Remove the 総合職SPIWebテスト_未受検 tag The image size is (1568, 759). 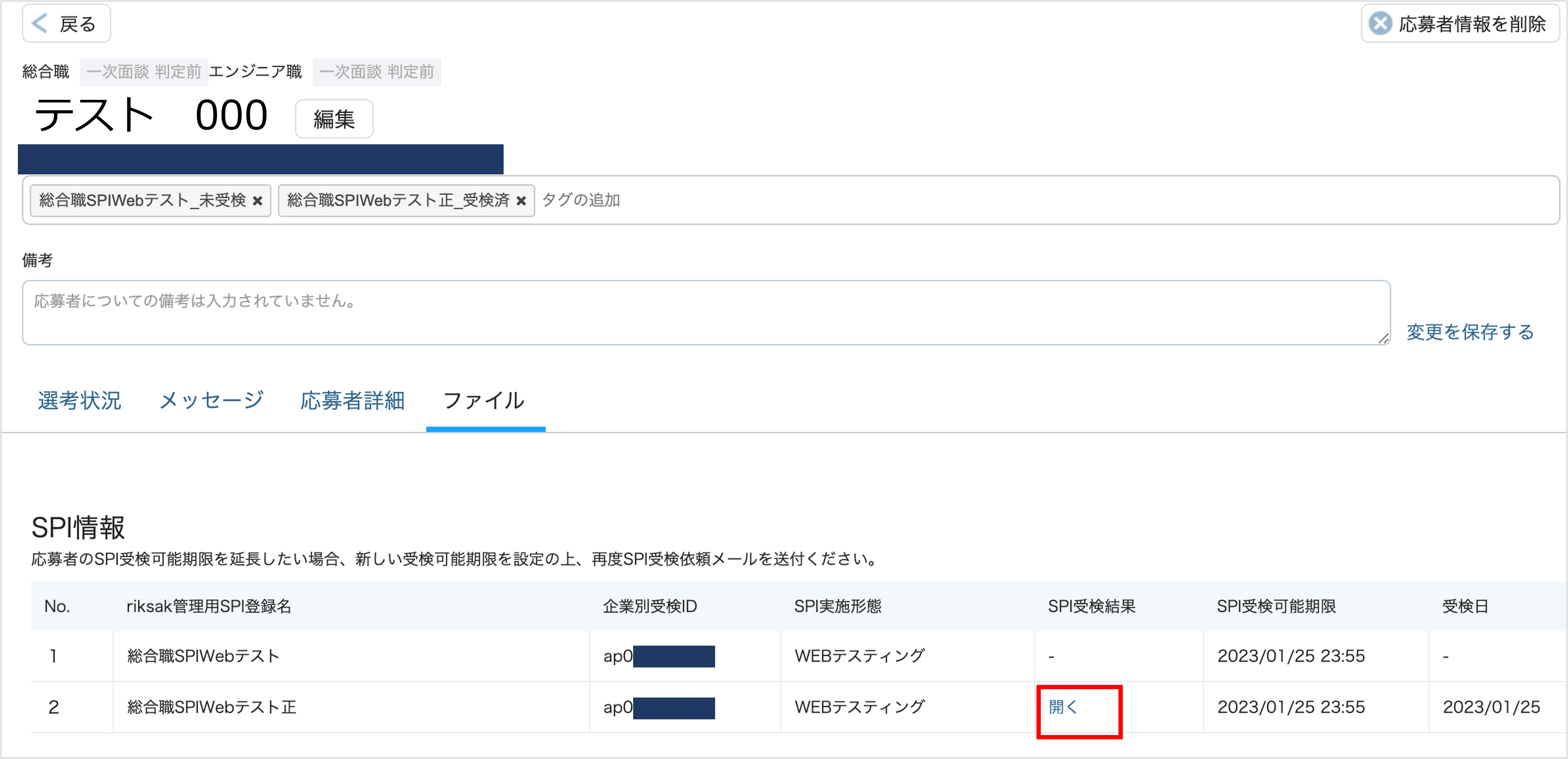[257, 201]
